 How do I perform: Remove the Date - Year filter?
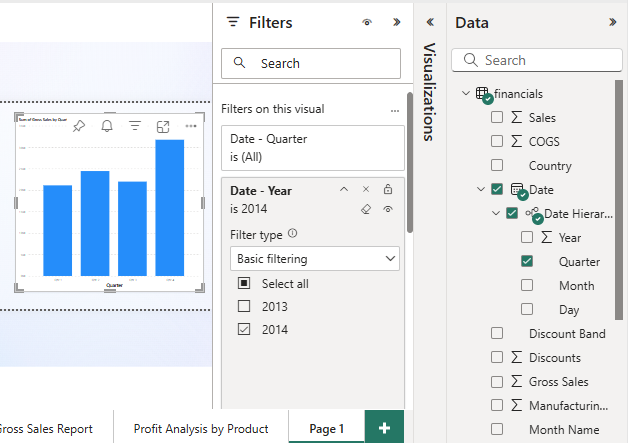pos(366,189)
